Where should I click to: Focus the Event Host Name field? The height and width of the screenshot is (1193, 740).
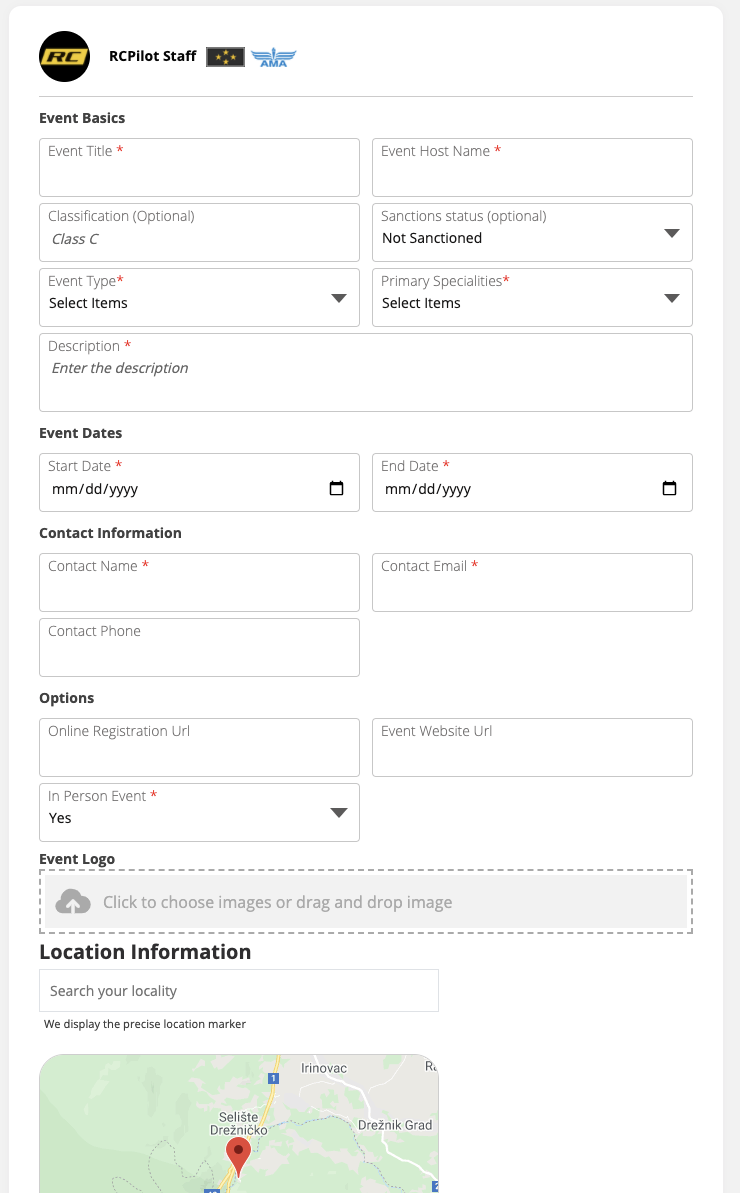click(532, 176)
